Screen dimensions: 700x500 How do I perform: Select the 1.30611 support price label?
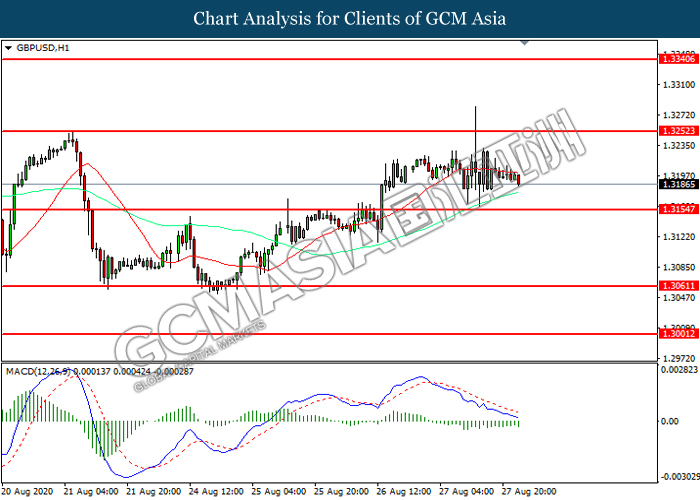tap(679, 286)
